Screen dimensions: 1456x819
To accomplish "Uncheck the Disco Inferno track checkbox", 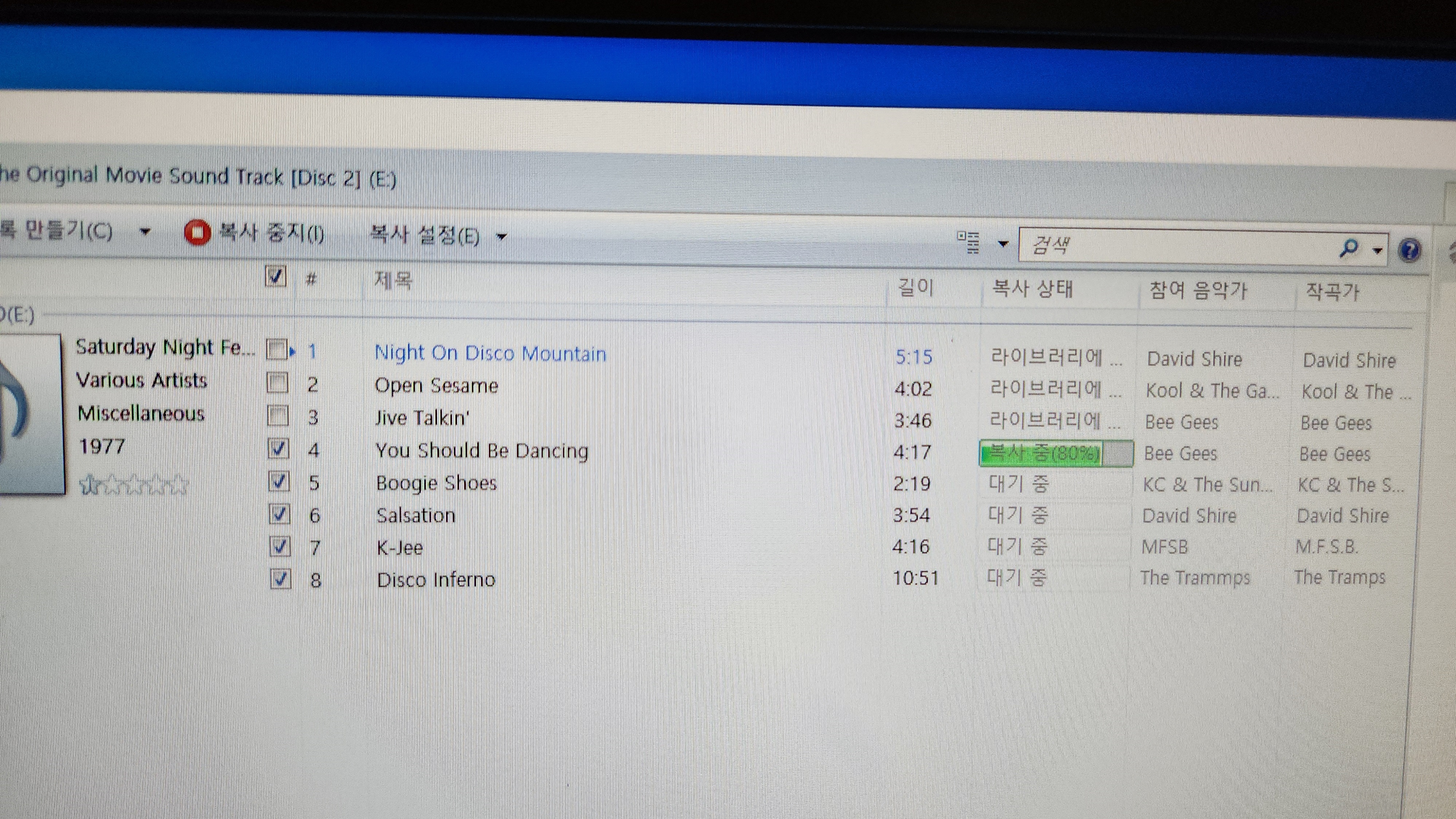I will 281,579.
